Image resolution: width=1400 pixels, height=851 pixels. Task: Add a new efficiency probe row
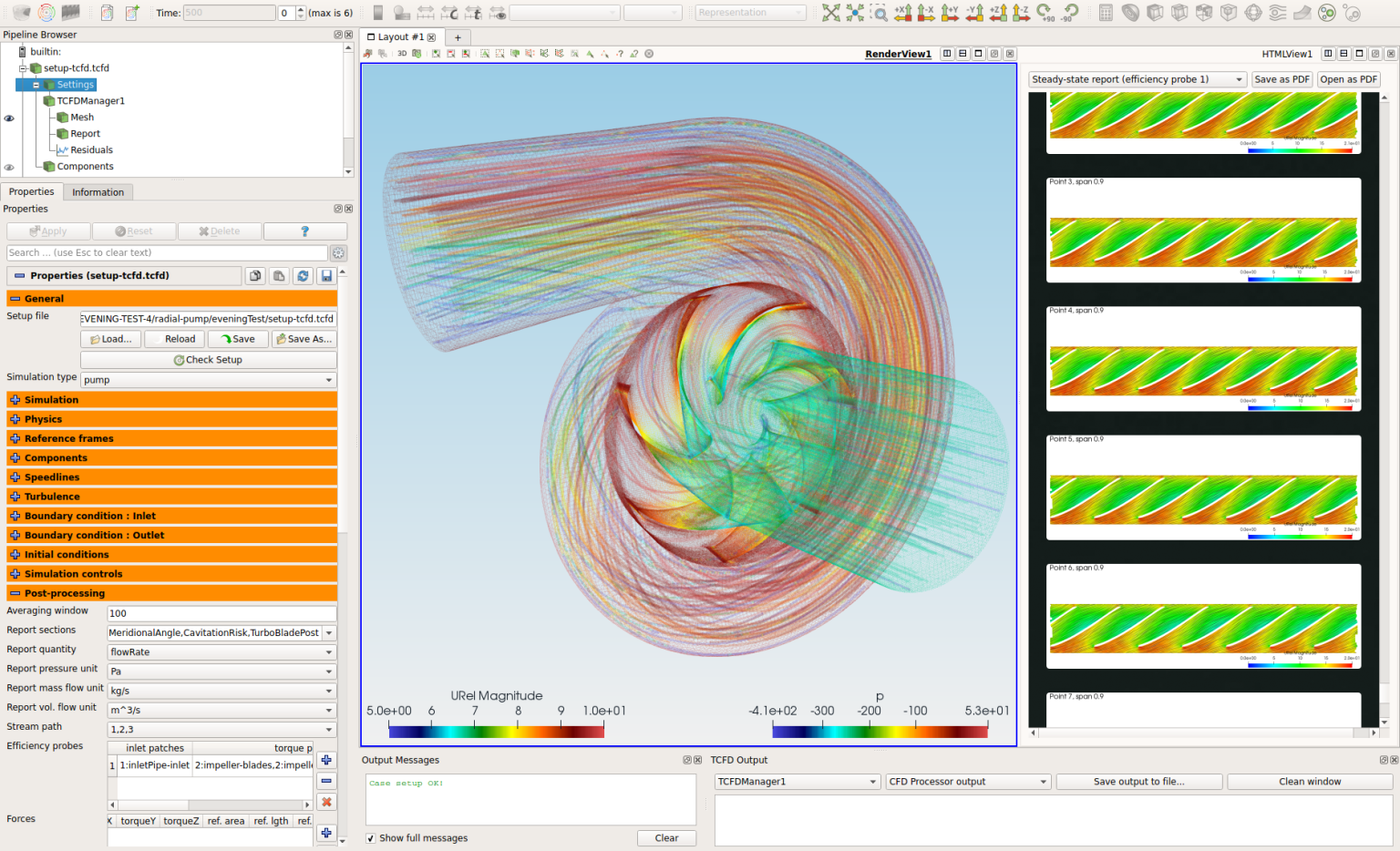pyautogui.click(x=326, y=759)
